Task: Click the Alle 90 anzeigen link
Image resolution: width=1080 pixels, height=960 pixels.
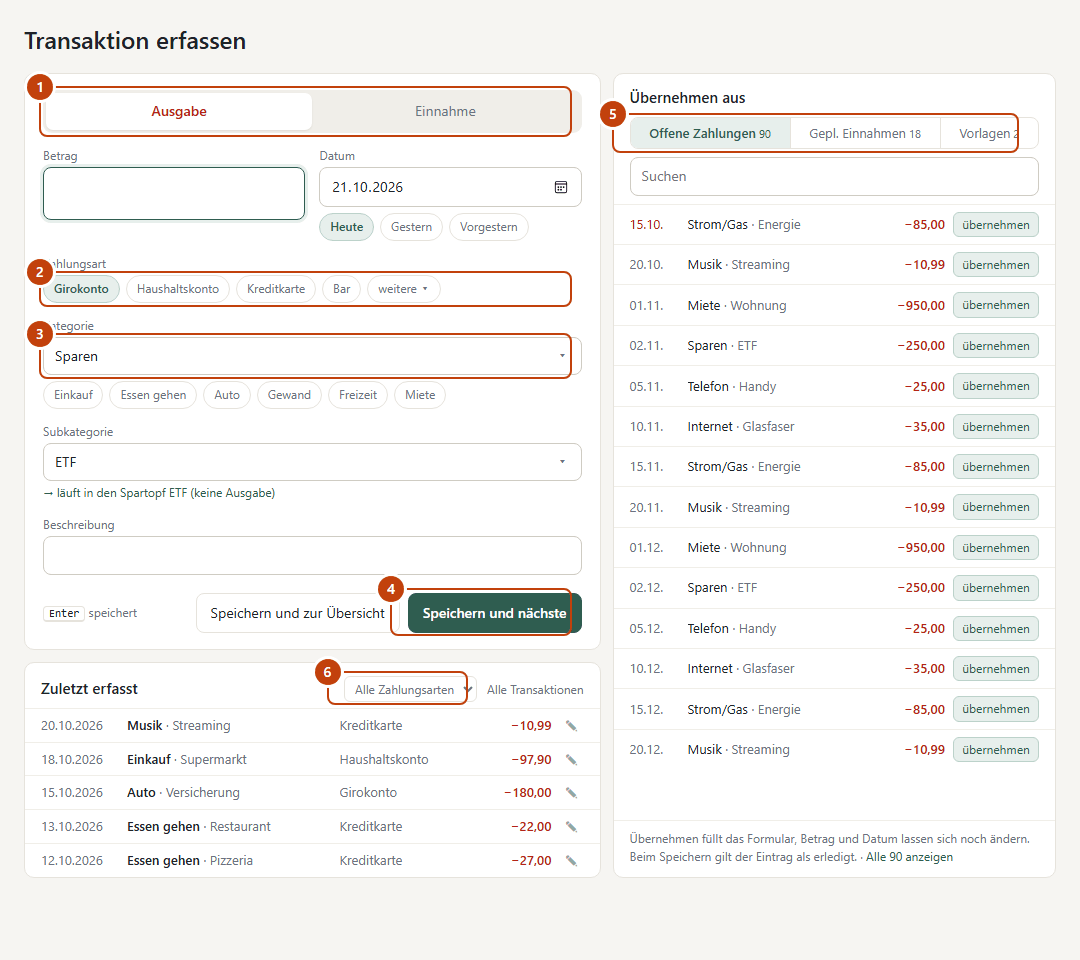Action: click(909, 857)
